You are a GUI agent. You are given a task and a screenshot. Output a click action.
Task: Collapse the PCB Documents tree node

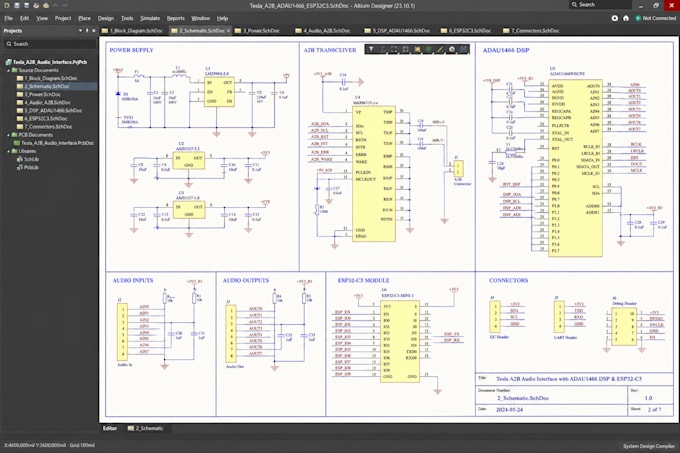pos(8,135)
